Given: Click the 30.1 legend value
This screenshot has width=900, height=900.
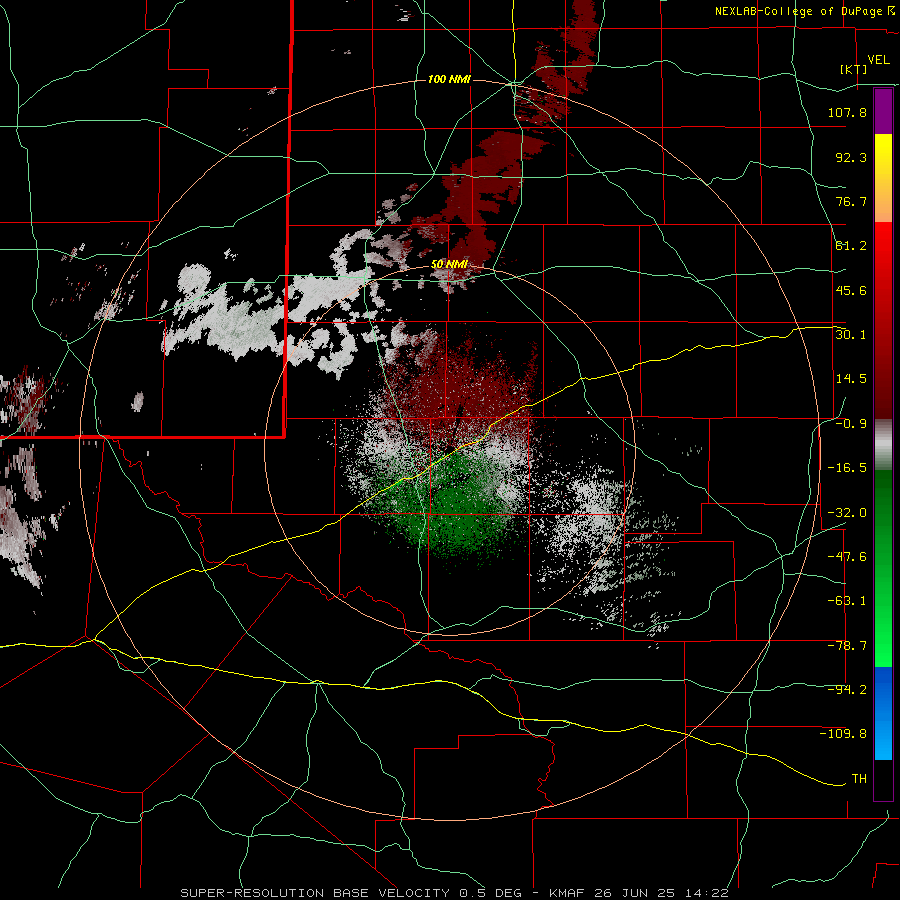Looking at the screenshot, I should tap(851, 334).
